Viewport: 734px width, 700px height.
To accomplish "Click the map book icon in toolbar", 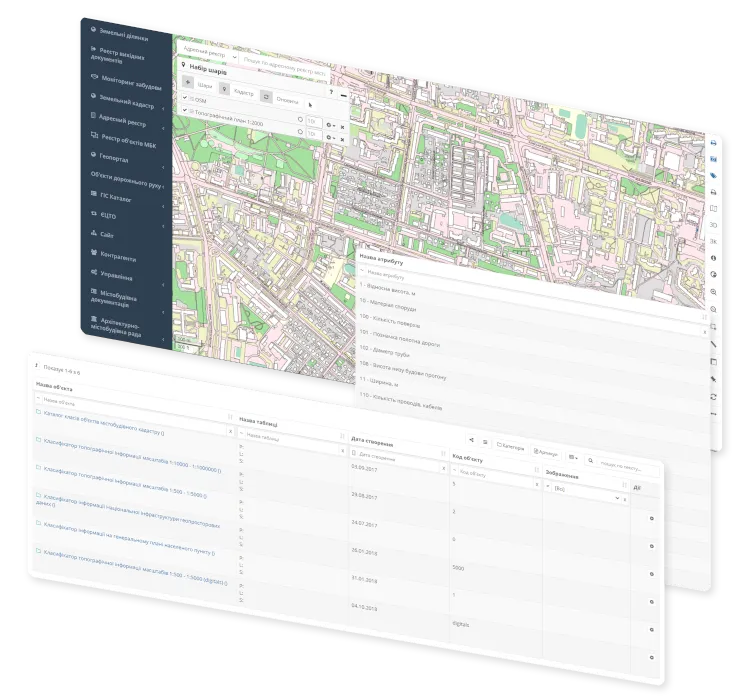I will tap(713, 208).
